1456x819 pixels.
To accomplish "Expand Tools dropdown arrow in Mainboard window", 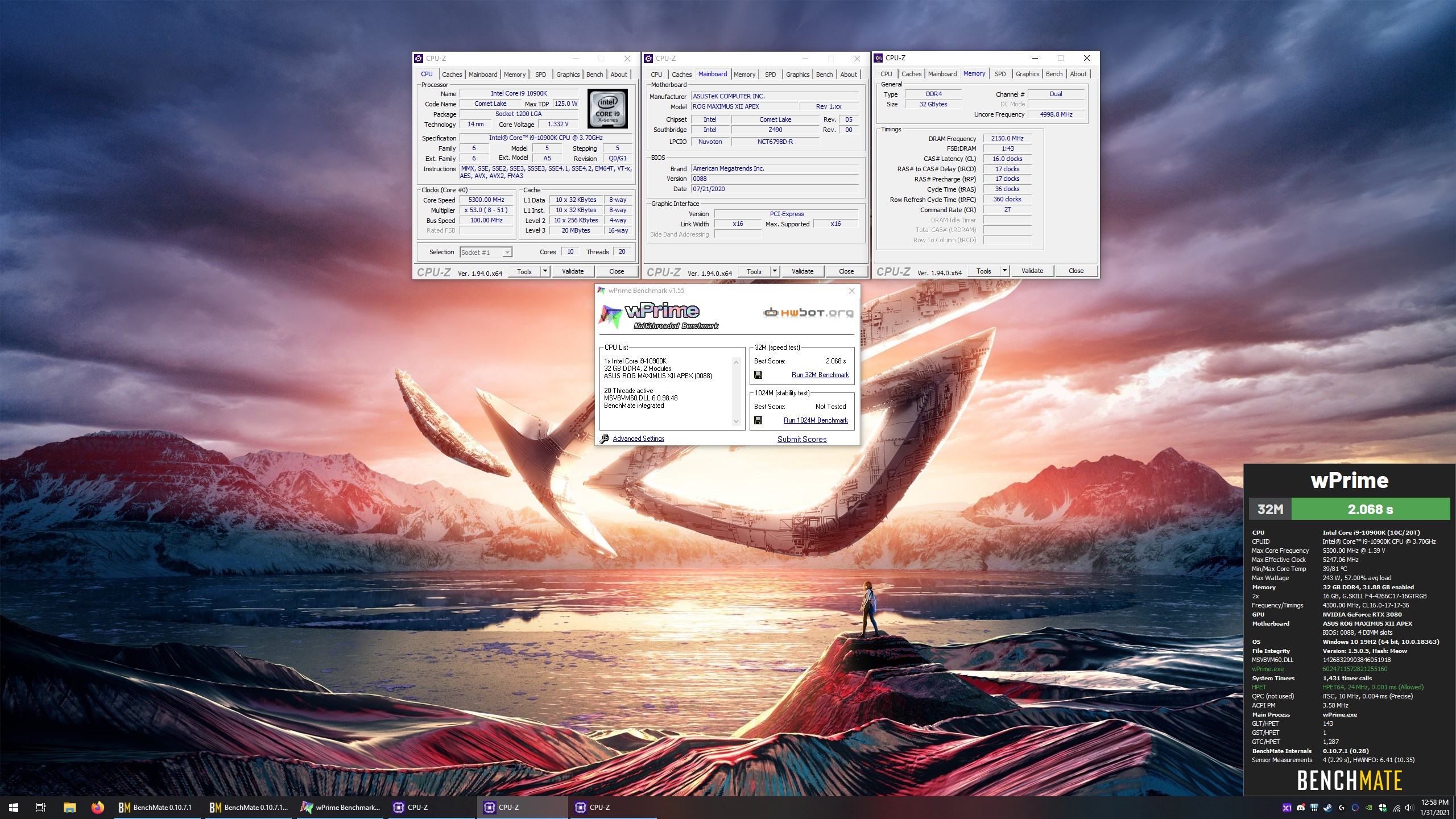I will coord(775,271).
